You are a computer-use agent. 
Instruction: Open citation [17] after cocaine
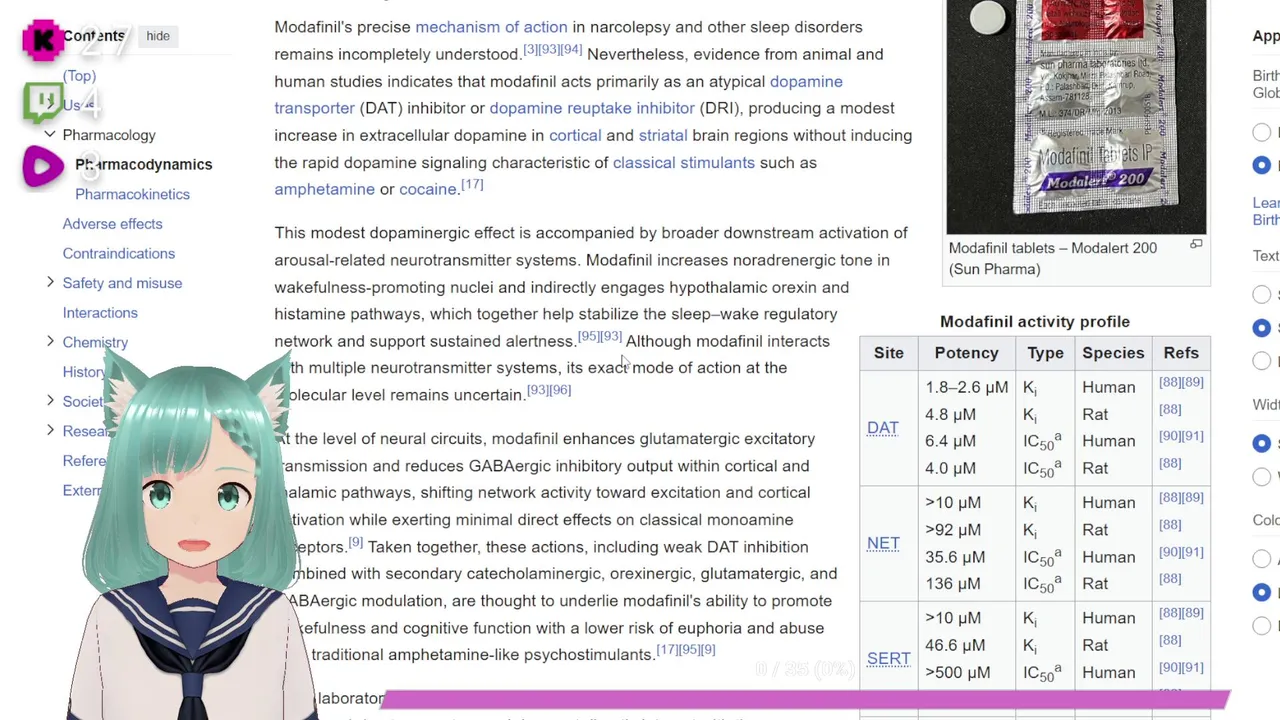[x=472, y=184]
